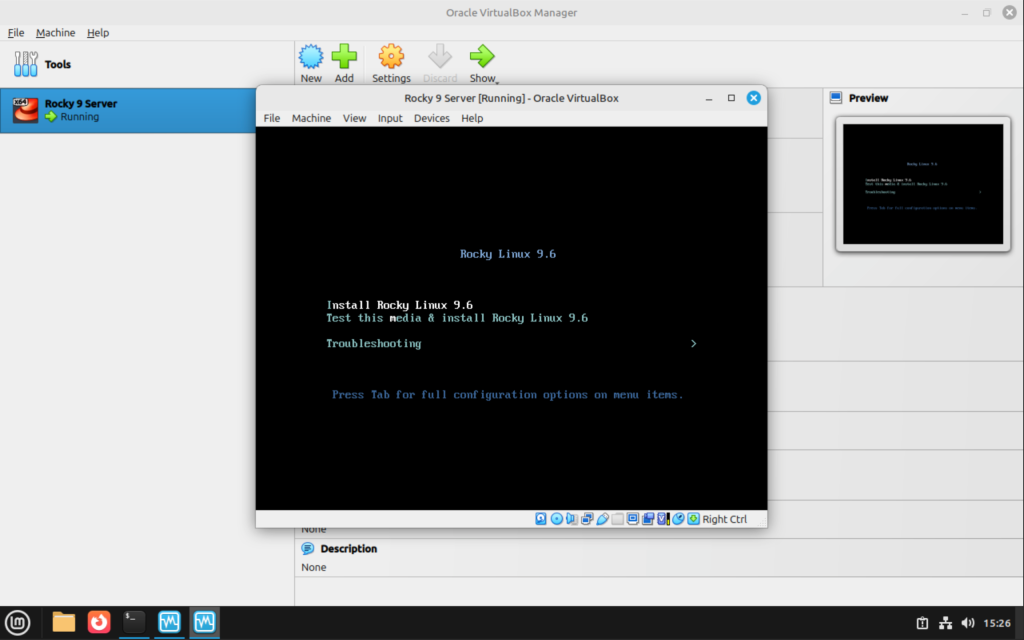The width and height of the screenshot is (1024, 640).
Task: Select Install Rocky Linux 9.6 boot option
Action: (x=400, y=305)
